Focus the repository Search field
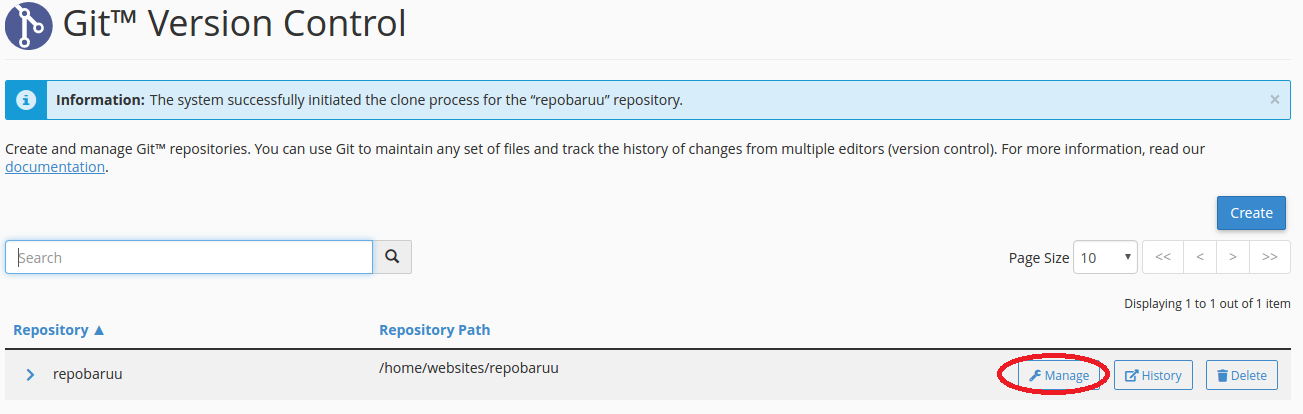The width and height of the screenshot is (1303, 414). coord(189,257)
